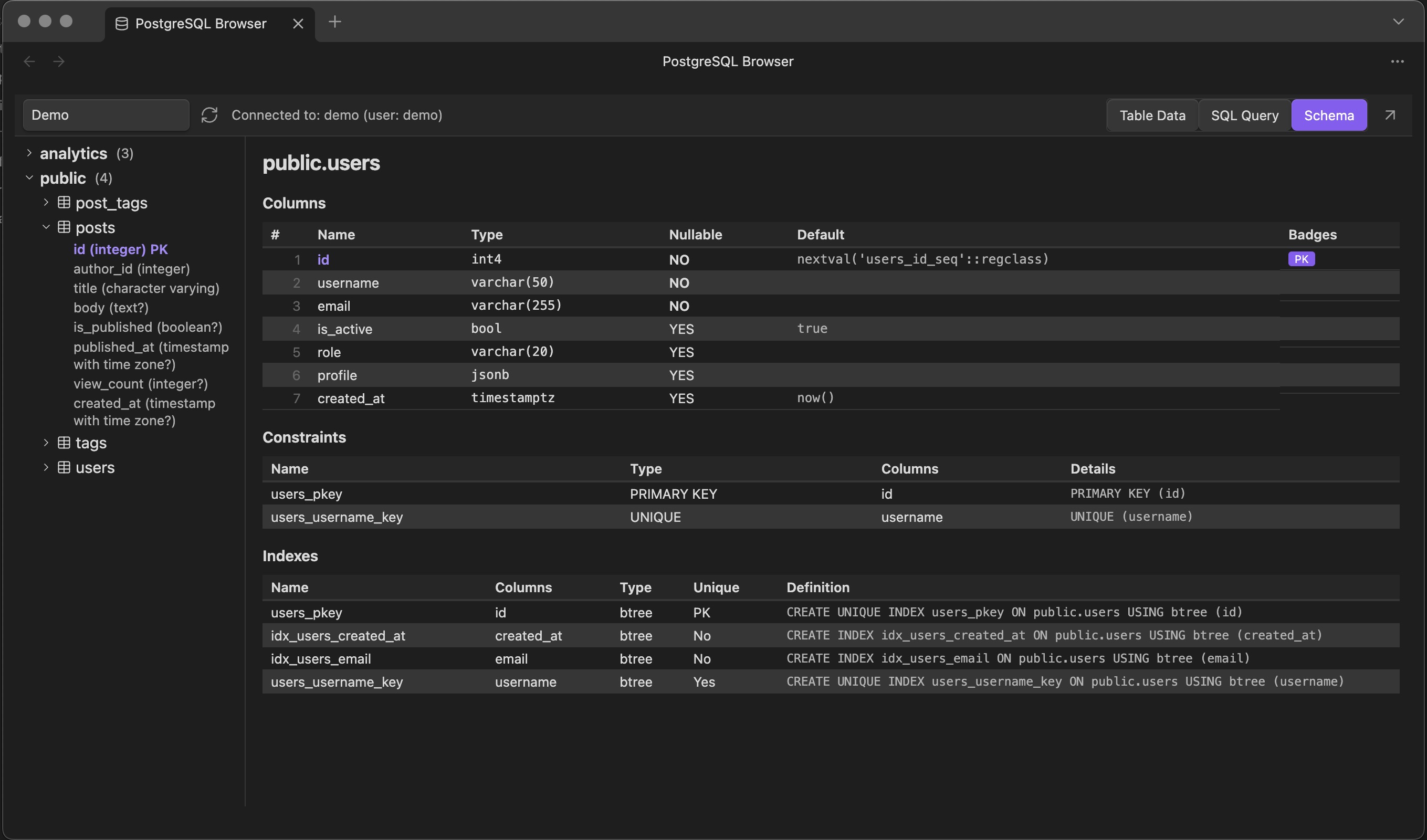This screenshot has width=1427, height=840.
Task: Select author_id (integer) tree item
Action: [x=131, y=268]
